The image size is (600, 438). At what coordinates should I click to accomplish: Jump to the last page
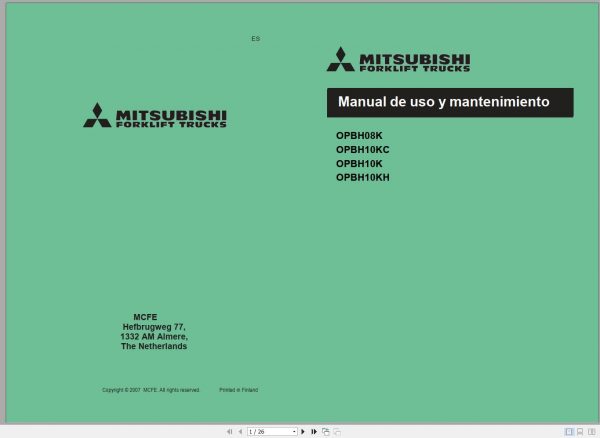pos(314,431)
